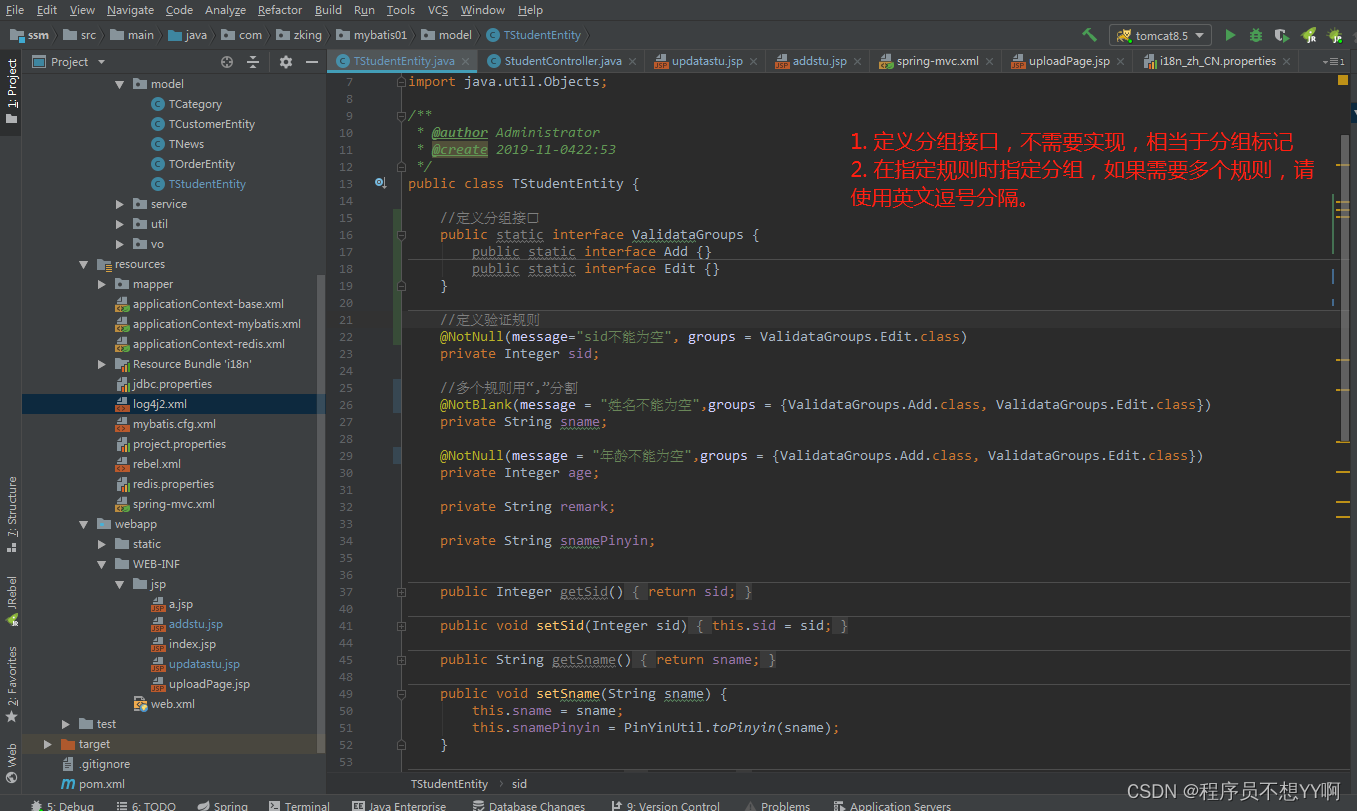
Task: Open the Web side tool window
Action: tap(11, 762)
